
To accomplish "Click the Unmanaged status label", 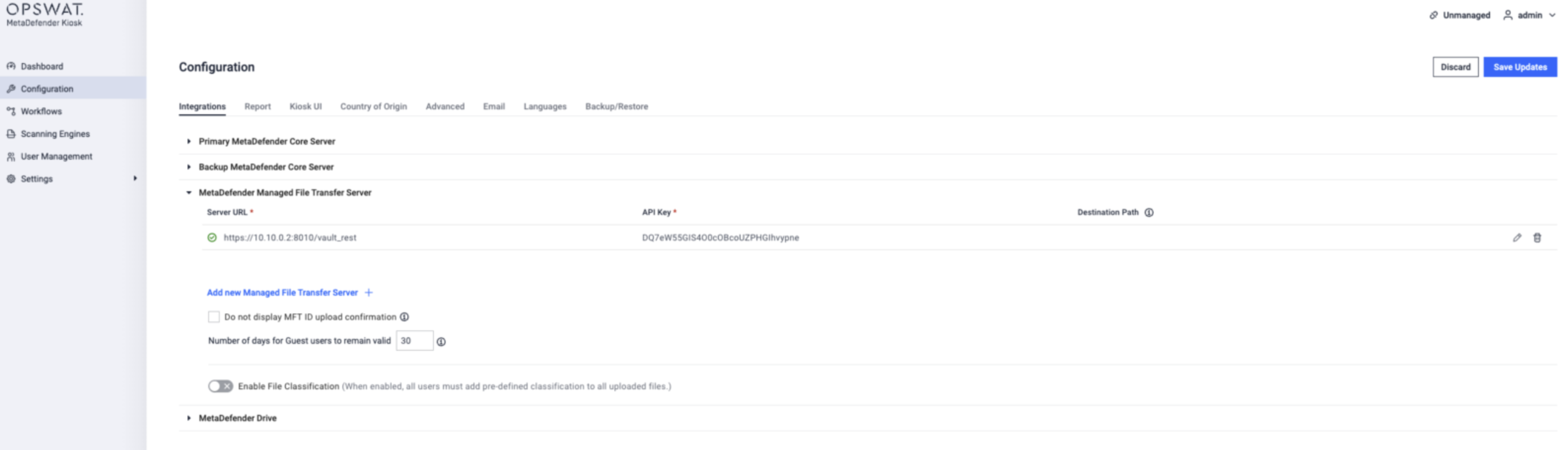I will click(1466, 15).
